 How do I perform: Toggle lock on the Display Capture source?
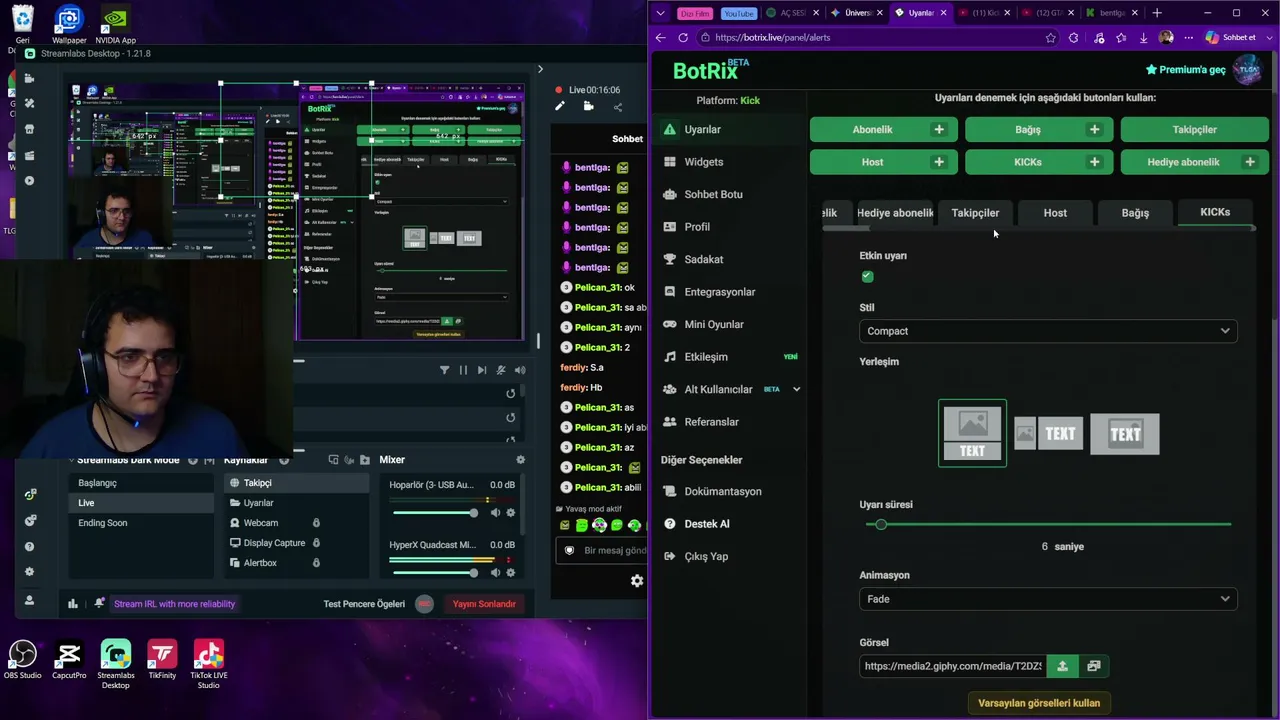(x=316, y=543)
